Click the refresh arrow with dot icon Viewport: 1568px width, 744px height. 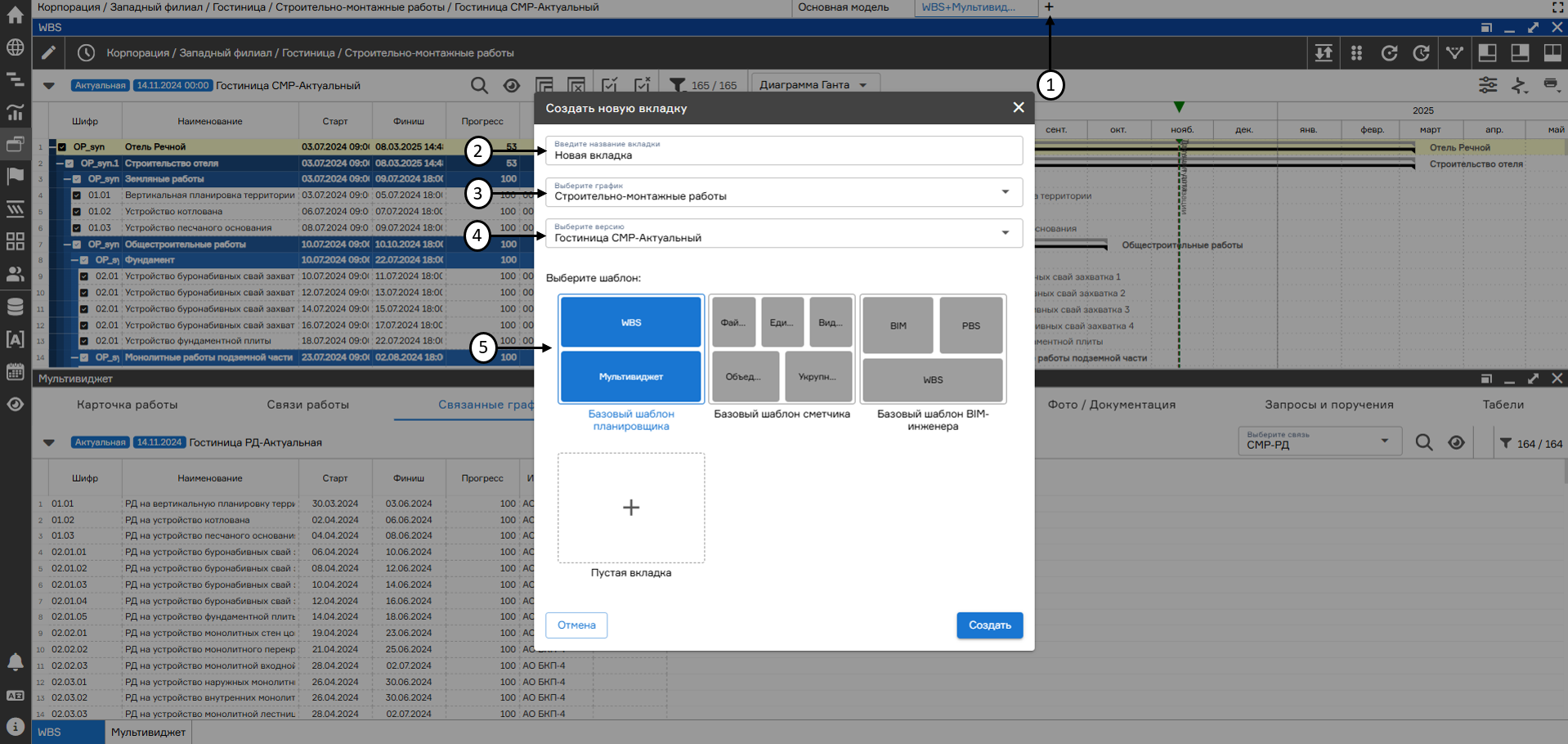coord(1389,53)
